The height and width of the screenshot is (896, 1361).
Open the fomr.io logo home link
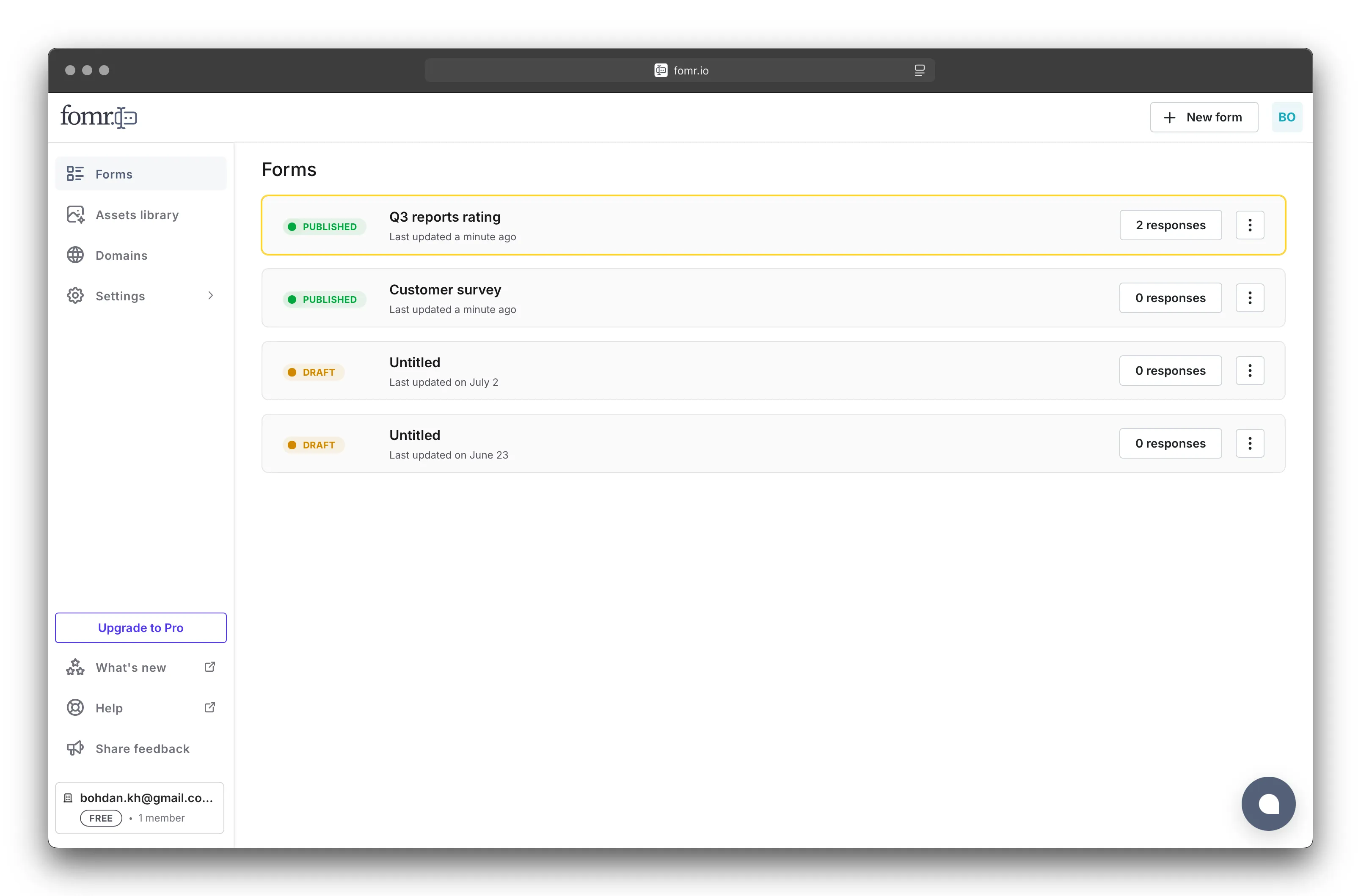pos(98,116)
